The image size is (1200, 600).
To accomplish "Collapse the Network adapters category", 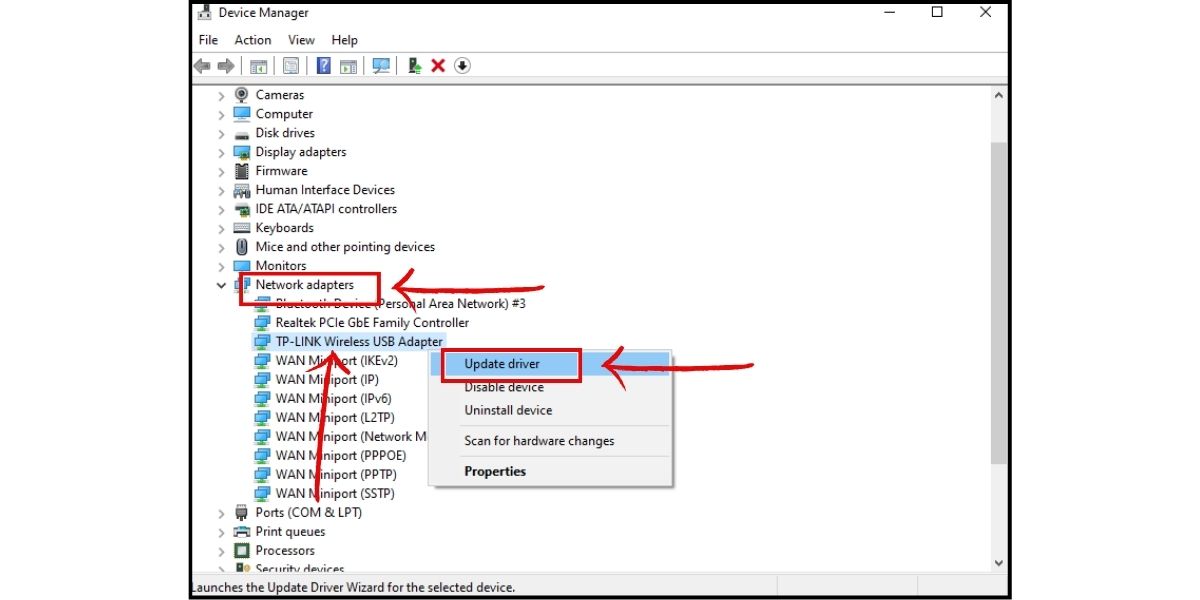I will click(x=220, y=284).
